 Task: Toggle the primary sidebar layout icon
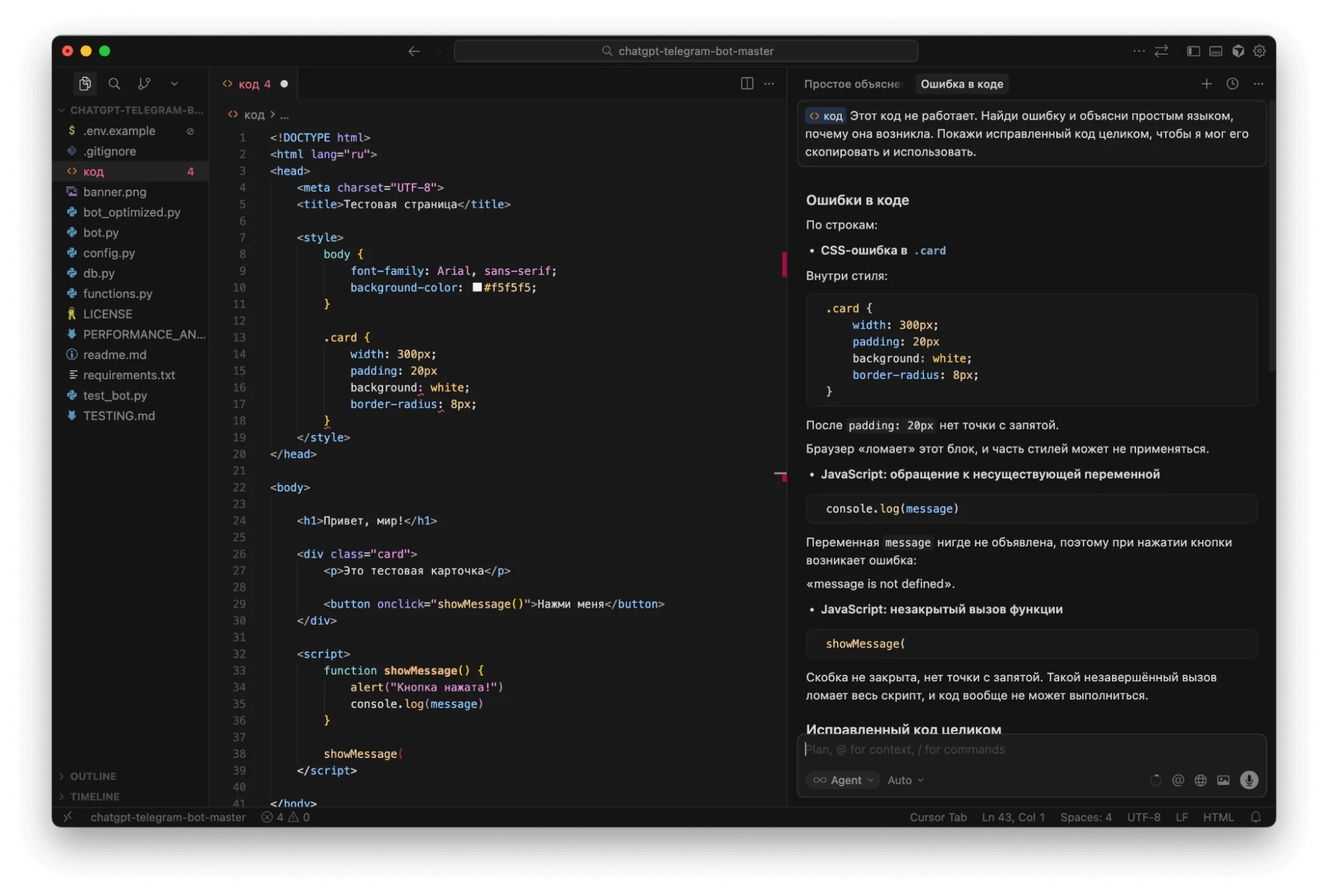click(1193, 51)
